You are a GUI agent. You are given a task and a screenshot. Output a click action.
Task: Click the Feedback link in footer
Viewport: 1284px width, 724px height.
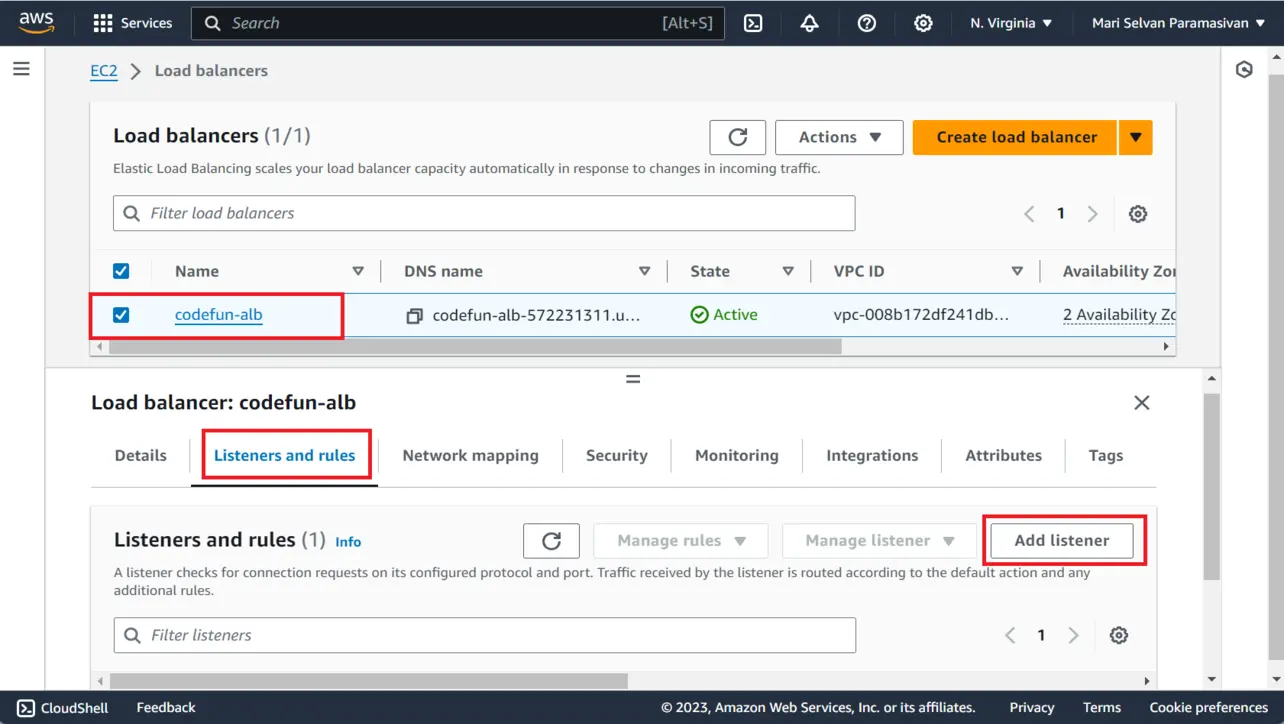(166, 707)
